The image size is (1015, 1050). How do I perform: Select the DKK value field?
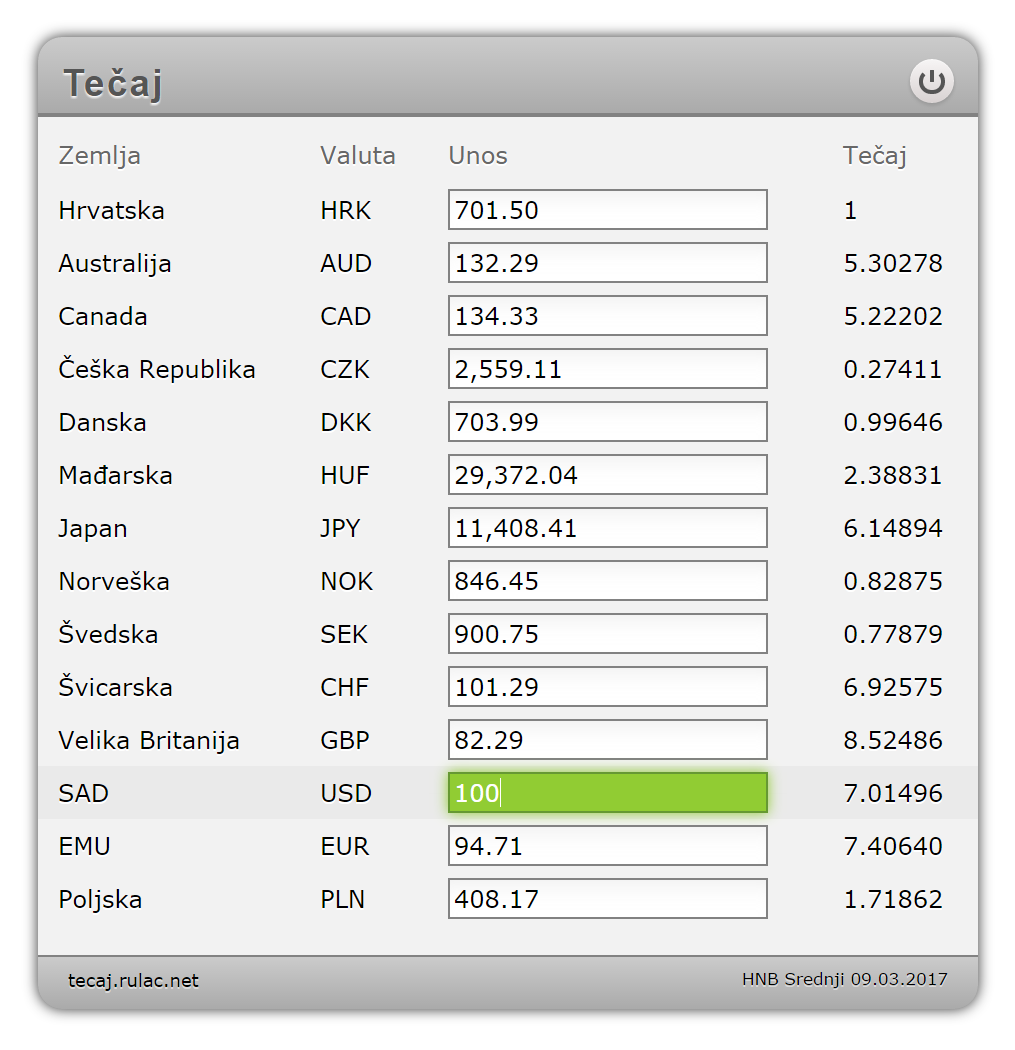point(607,421)
